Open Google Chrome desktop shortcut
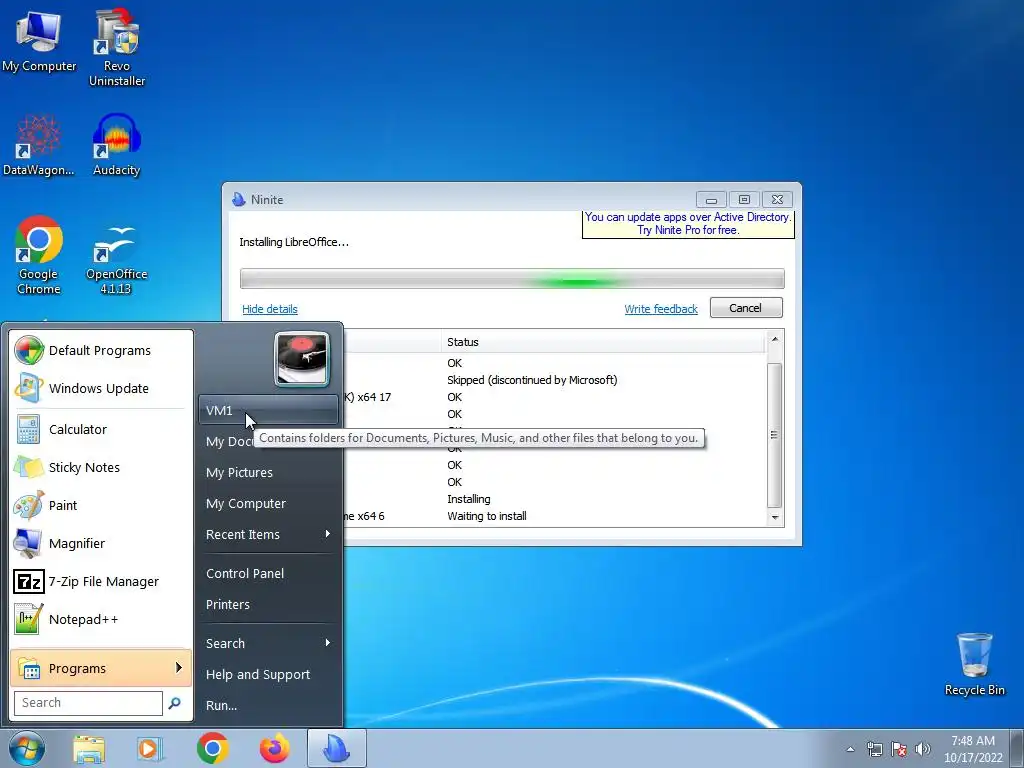1024x768 pixels. (x=39, y=255)
